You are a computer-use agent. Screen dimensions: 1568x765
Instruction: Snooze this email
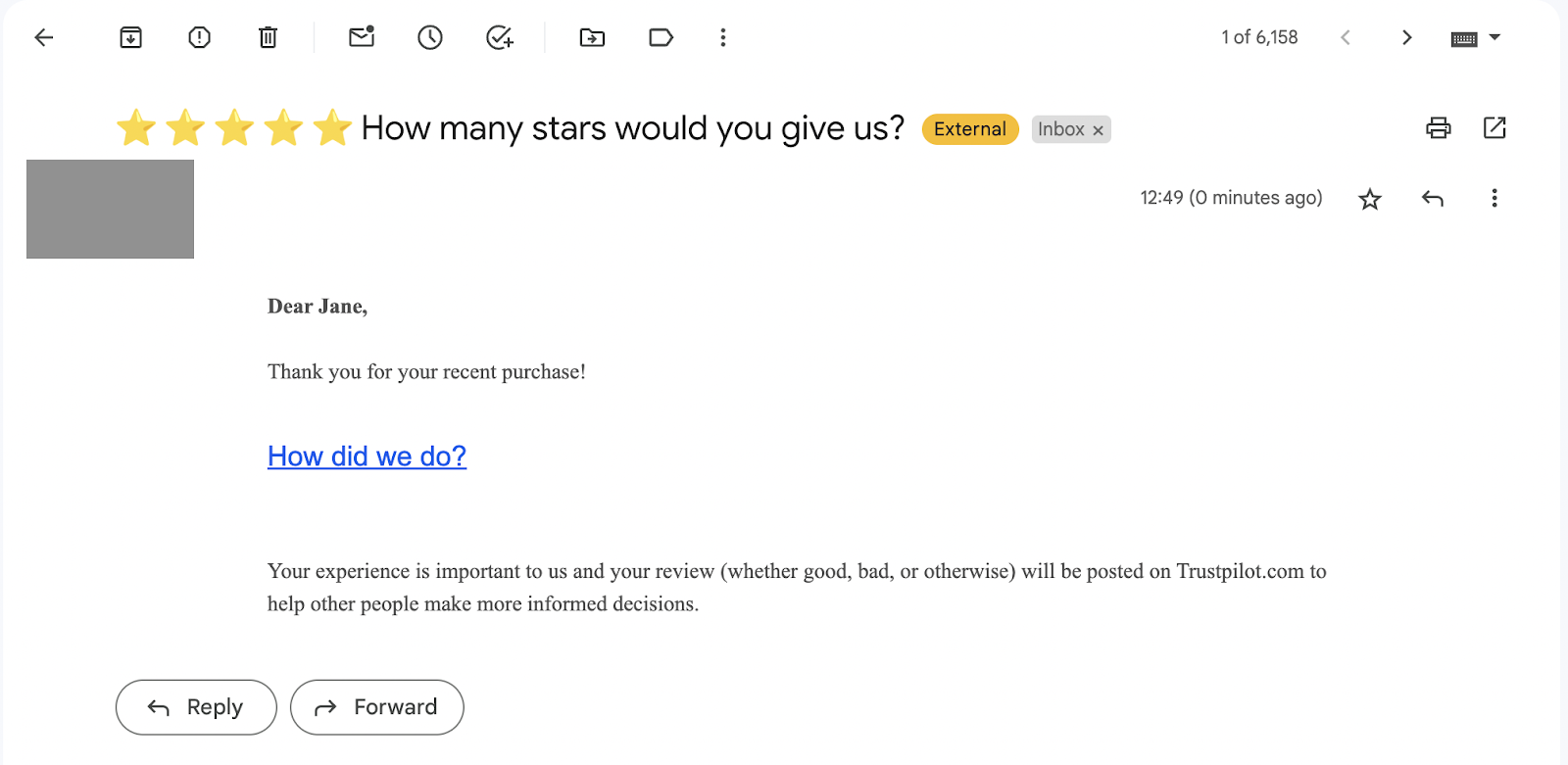click(429, 37)
